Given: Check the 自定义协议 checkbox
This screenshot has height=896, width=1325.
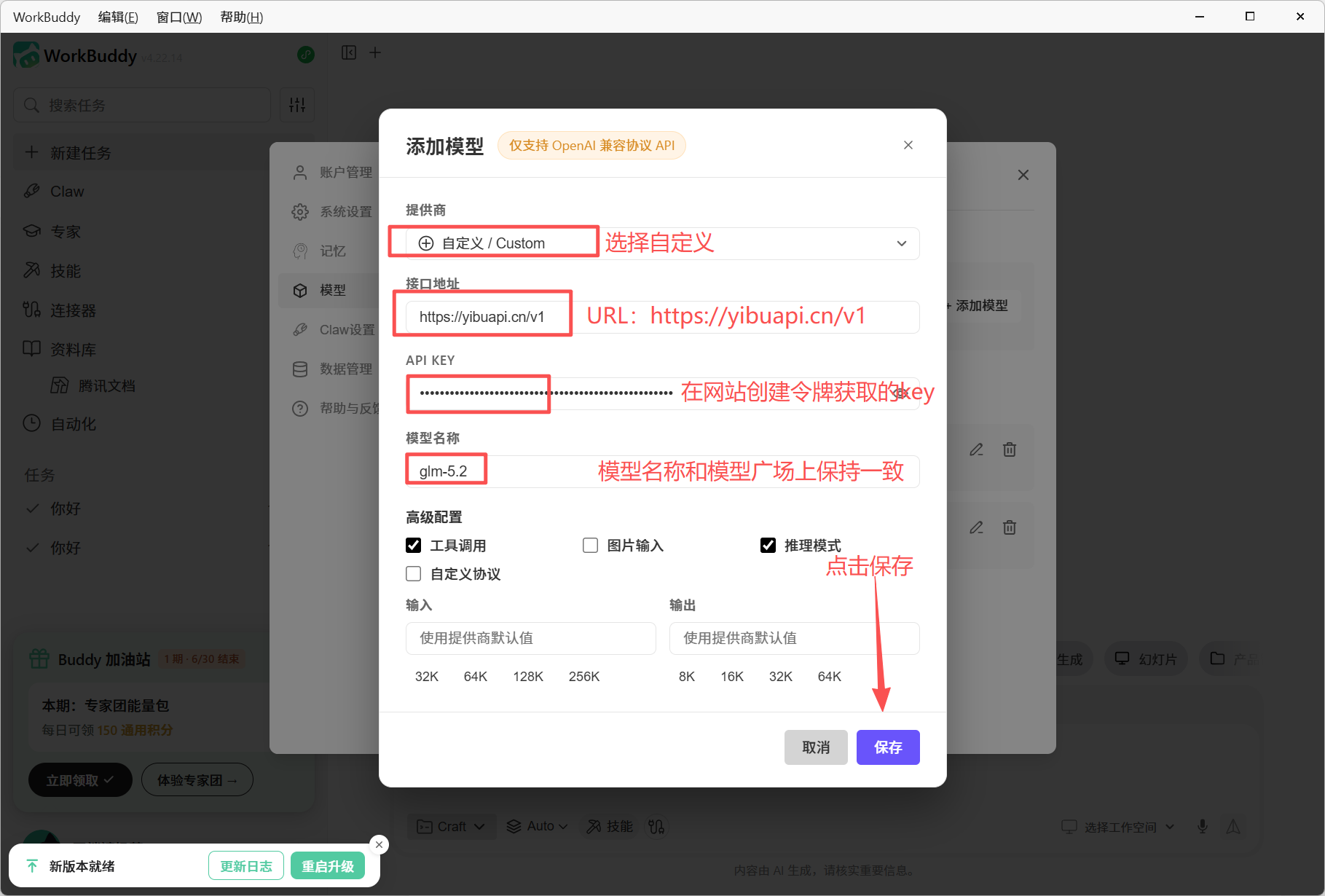Looking at the screenshot, I should pyautogui.click(x=414, y=574).
